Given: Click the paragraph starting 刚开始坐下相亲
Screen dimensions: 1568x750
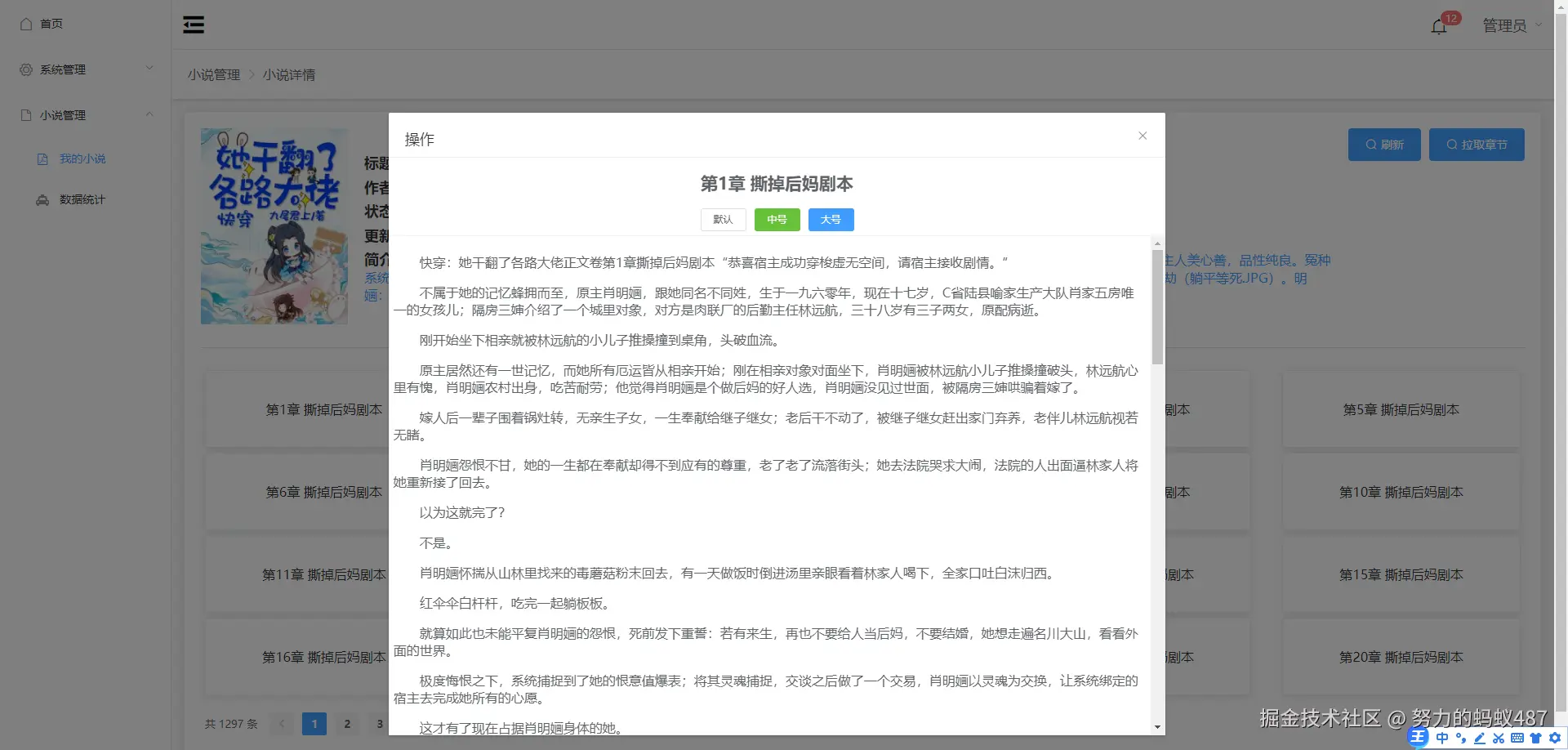Looking at the screenshot, I should 600,341.
